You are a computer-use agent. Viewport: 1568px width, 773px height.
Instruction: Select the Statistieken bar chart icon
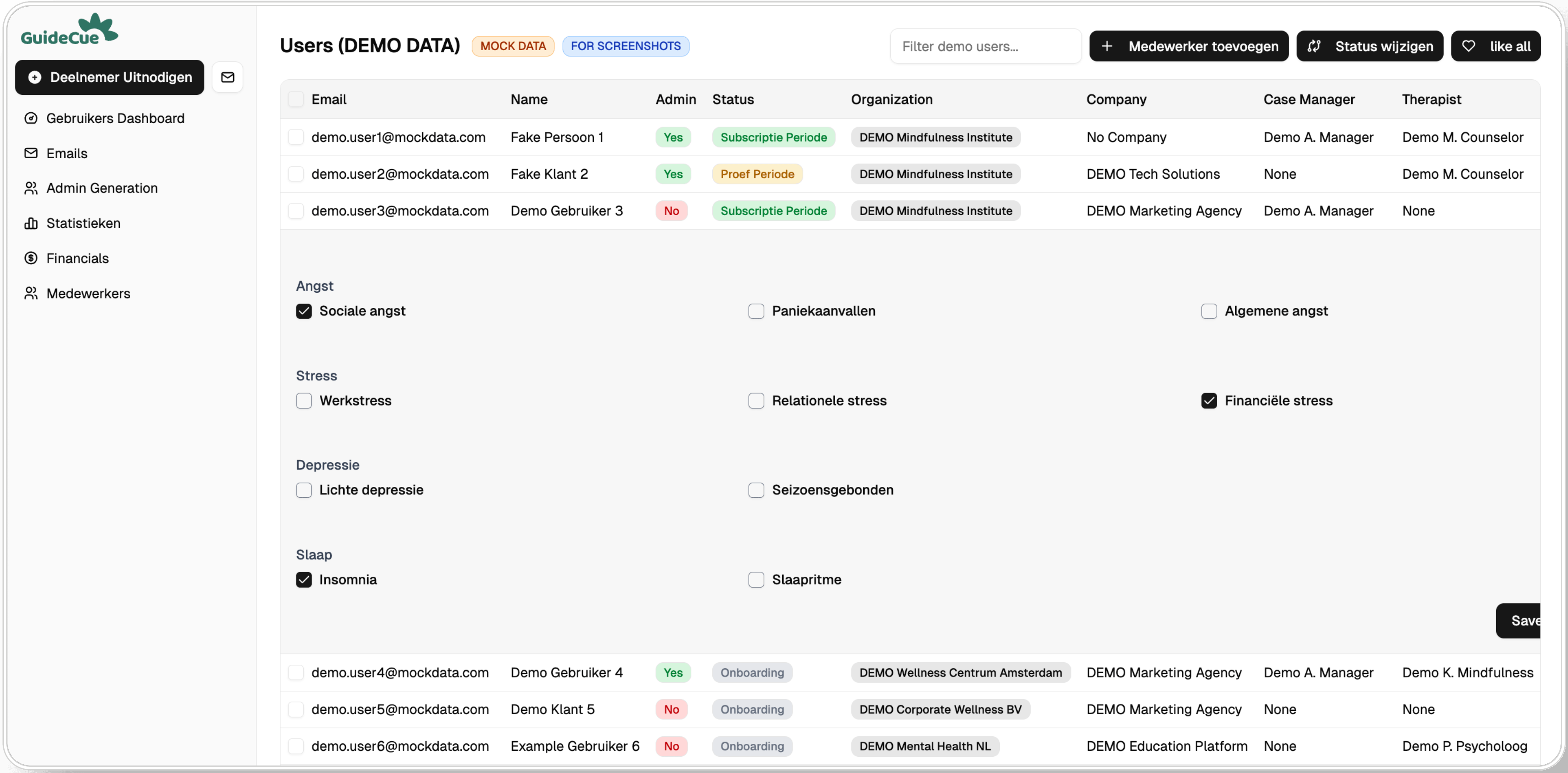(32, 223)
